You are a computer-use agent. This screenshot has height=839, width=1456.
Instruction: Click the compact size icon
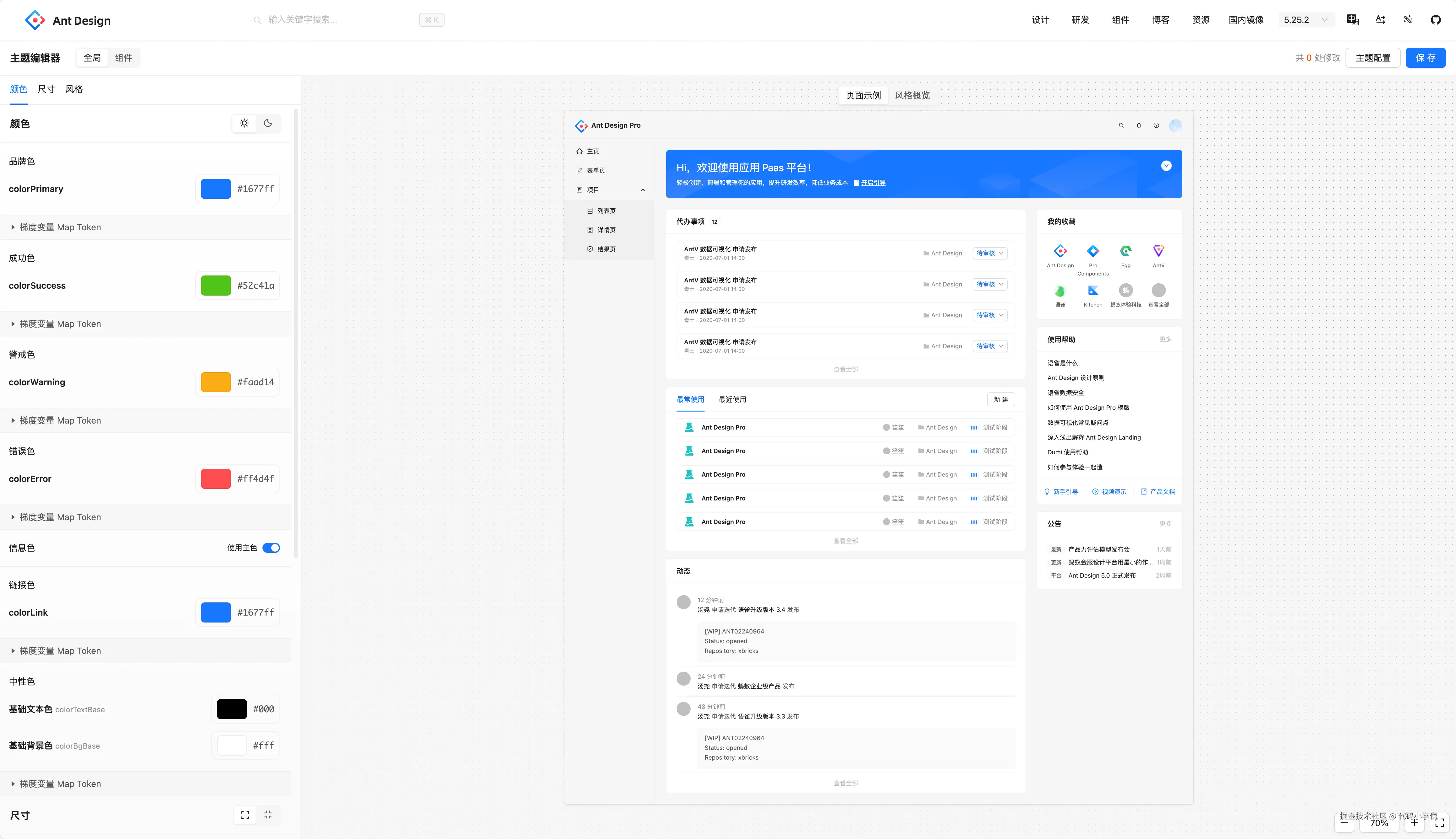(268, 814)
